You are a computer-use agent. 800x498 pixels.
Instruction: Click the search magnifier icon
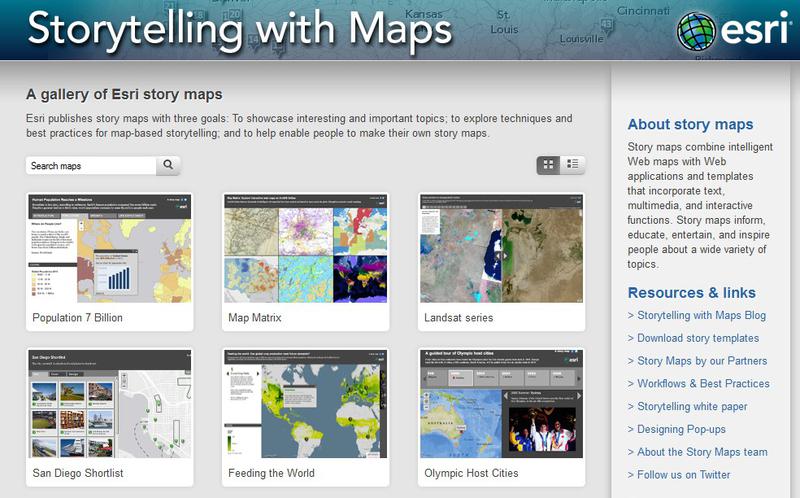click(168, 165)
